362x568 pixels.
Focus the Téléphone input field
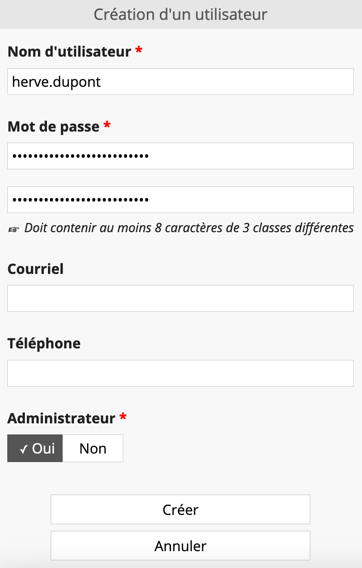[x=180, y=373]
